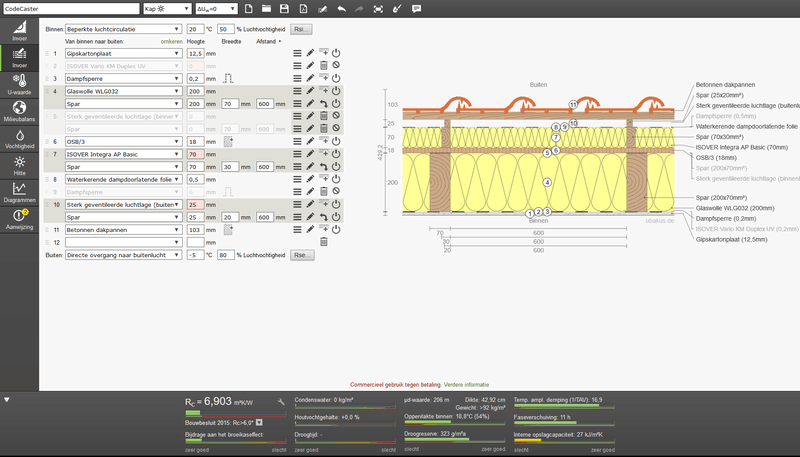Open the Glaswolle WLG032 material dropdown

122,91
